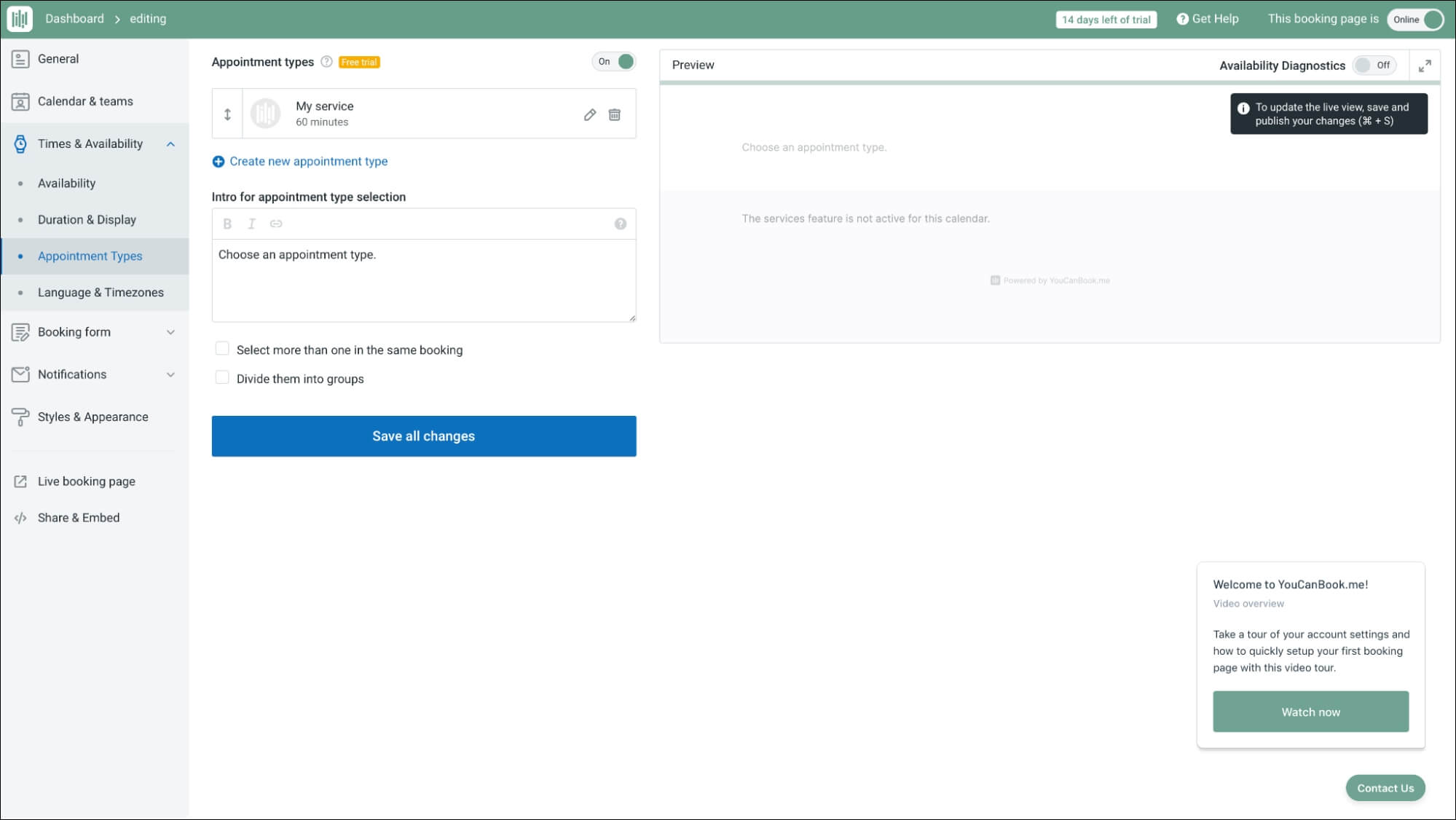This screenshot has width=1456, height=820.
Task: Collapse the Times & Availability section
Action: pos(170,144)
